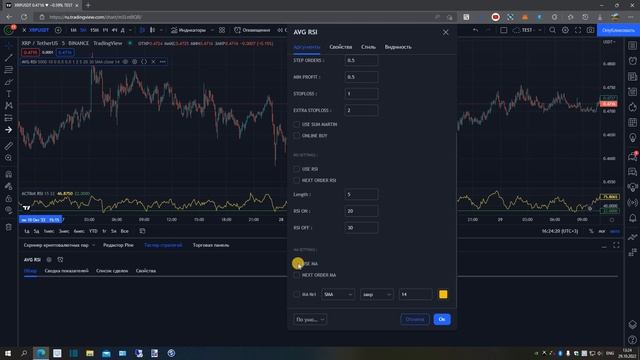Toggle AVG RSI visibility eye on chart

125,62
